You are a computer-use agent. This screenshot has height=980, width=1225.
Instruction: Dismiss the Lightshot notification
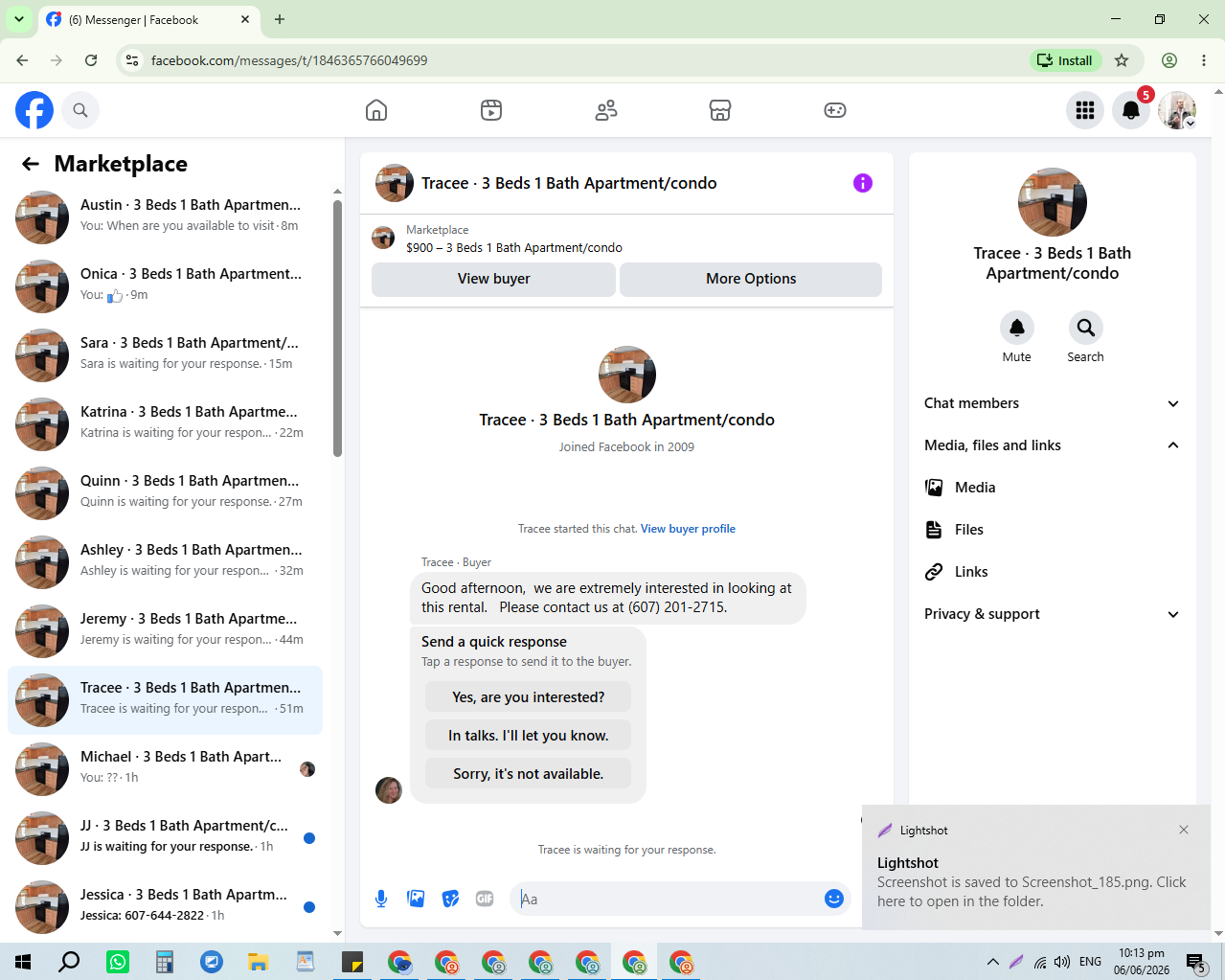tap(1184, 830)
